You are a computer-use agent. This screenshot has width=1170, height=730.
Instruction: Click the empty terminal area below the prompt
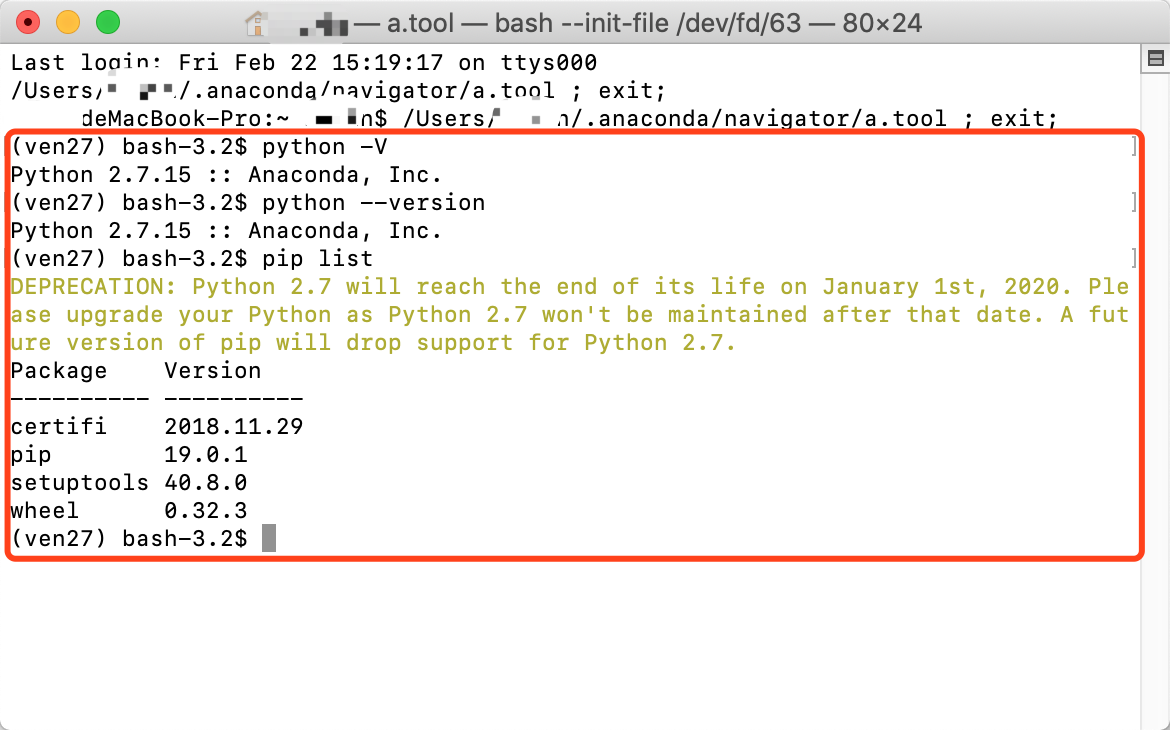(x=570, y=640)
